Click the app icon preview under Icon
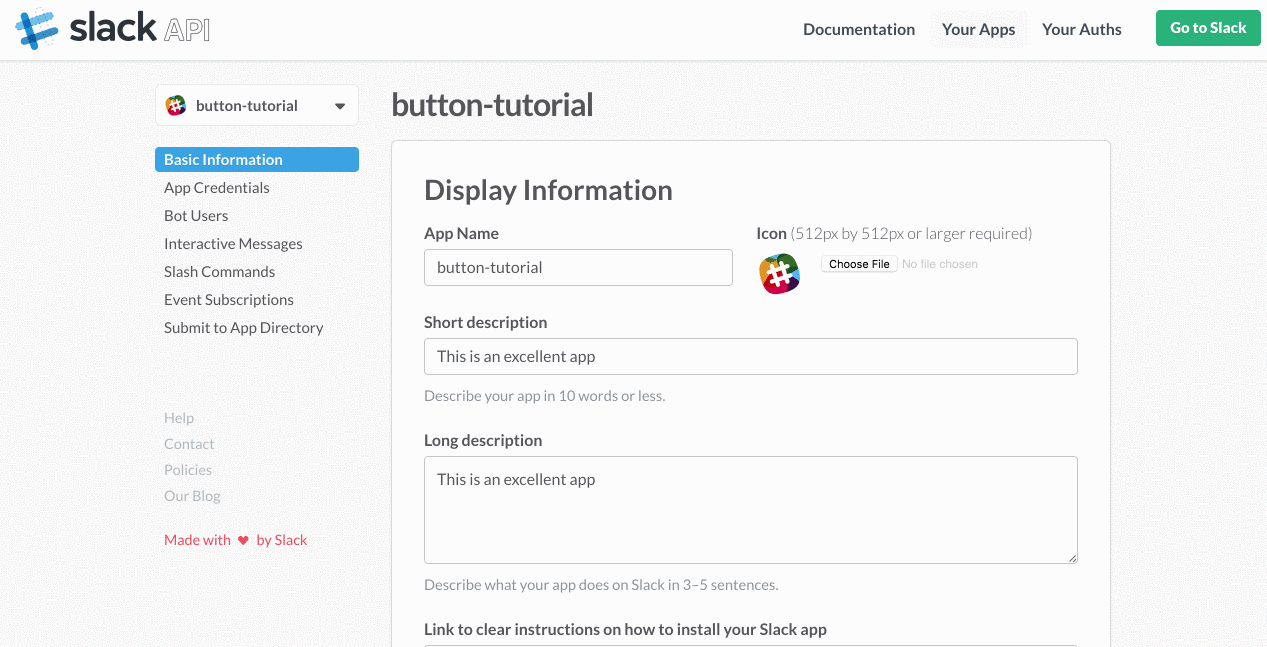 pos(780,273)
